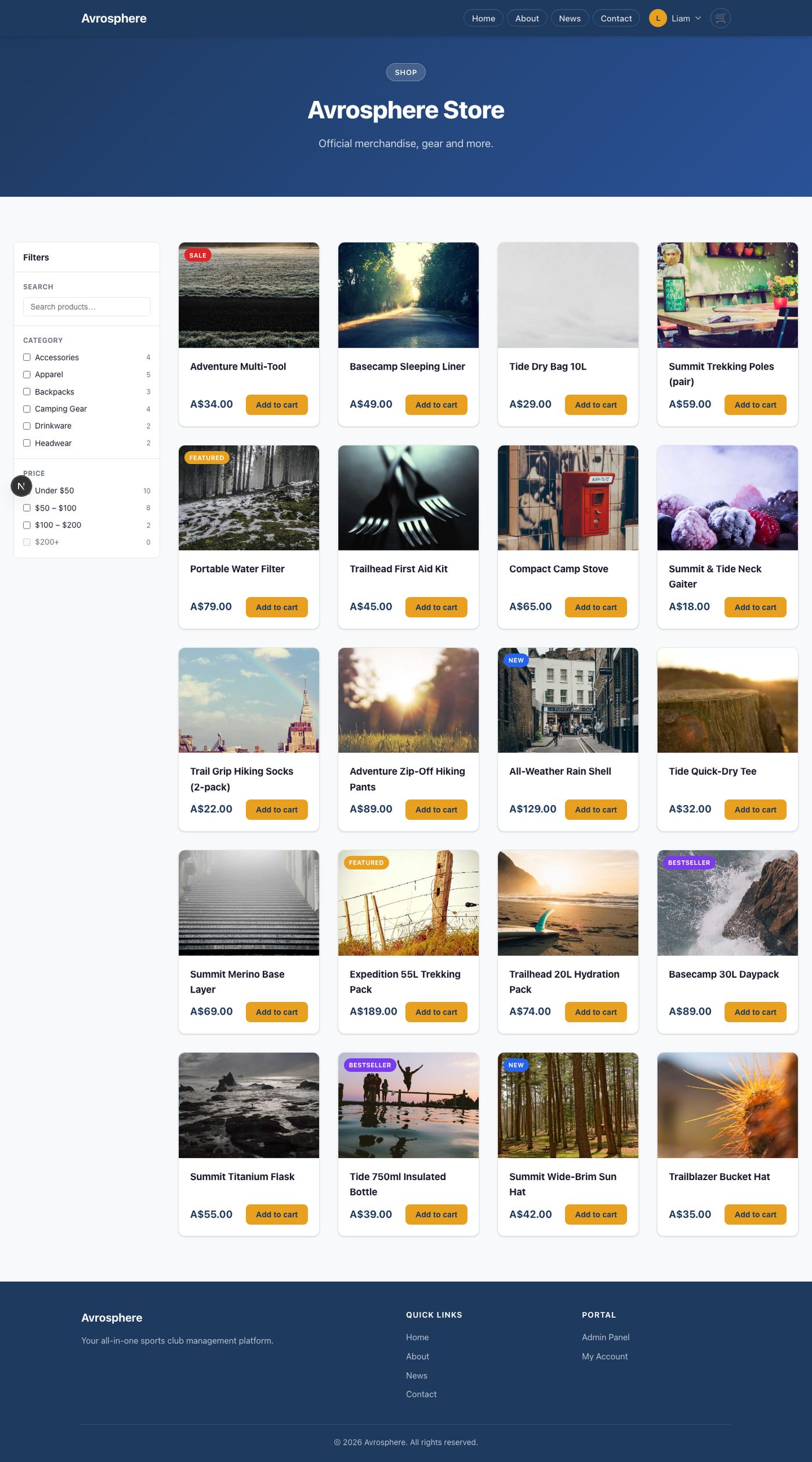
Task: Click the SALE badge on Adventure Multi-Tool
Action: click(x=198, y=255)
